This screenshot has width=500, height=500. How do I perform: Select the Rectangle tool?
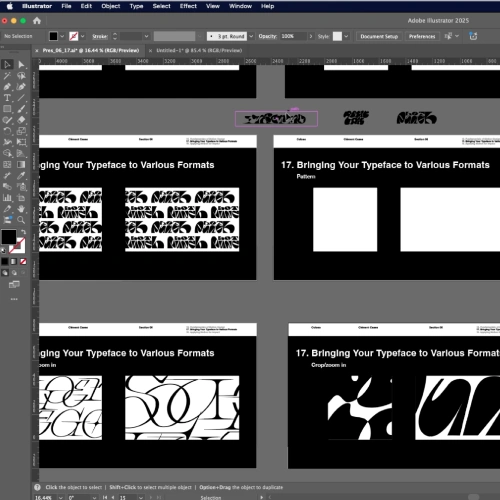coord(7,109)
